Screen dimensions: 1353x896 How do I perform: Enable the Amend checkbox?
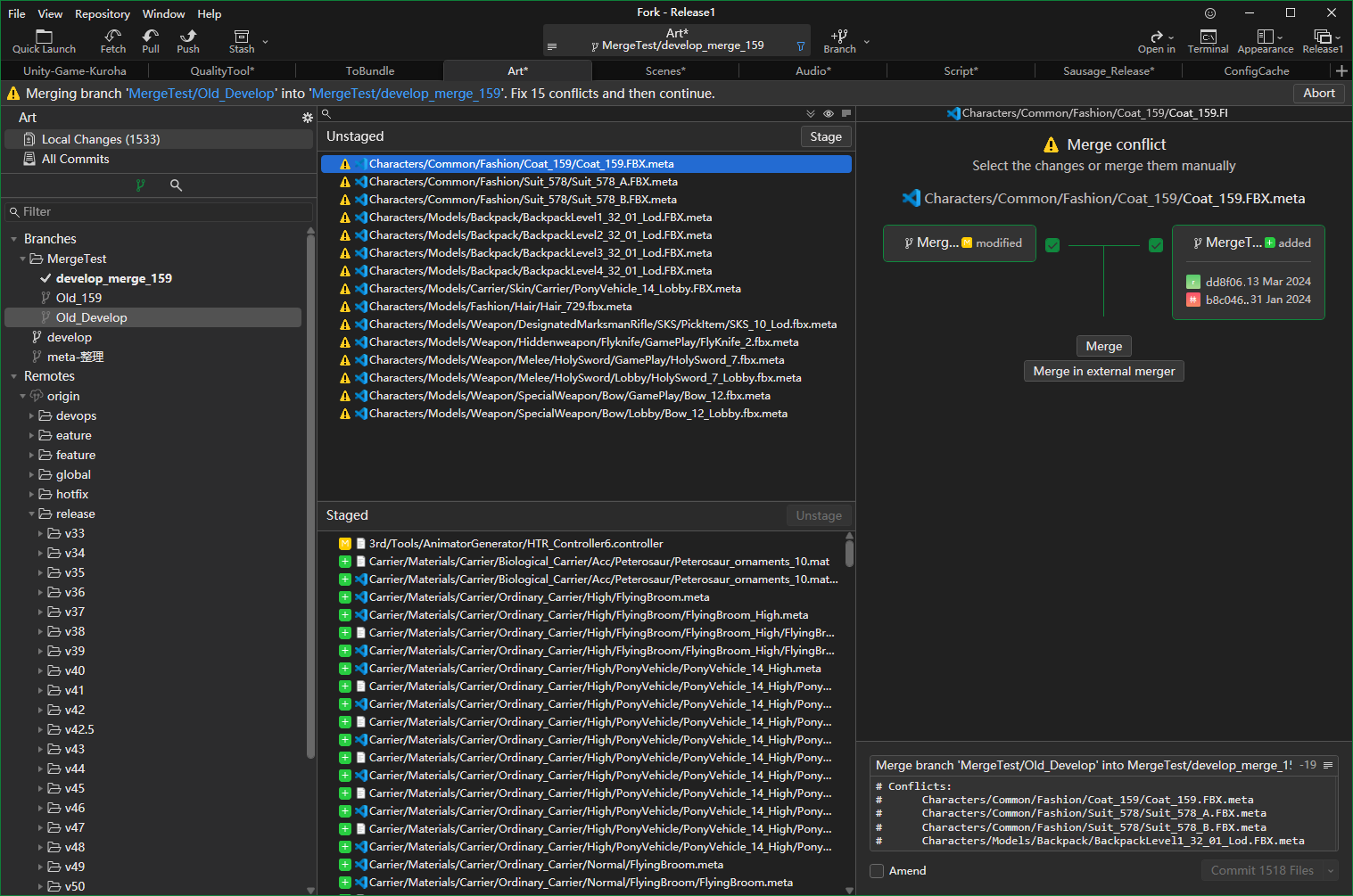877,871
